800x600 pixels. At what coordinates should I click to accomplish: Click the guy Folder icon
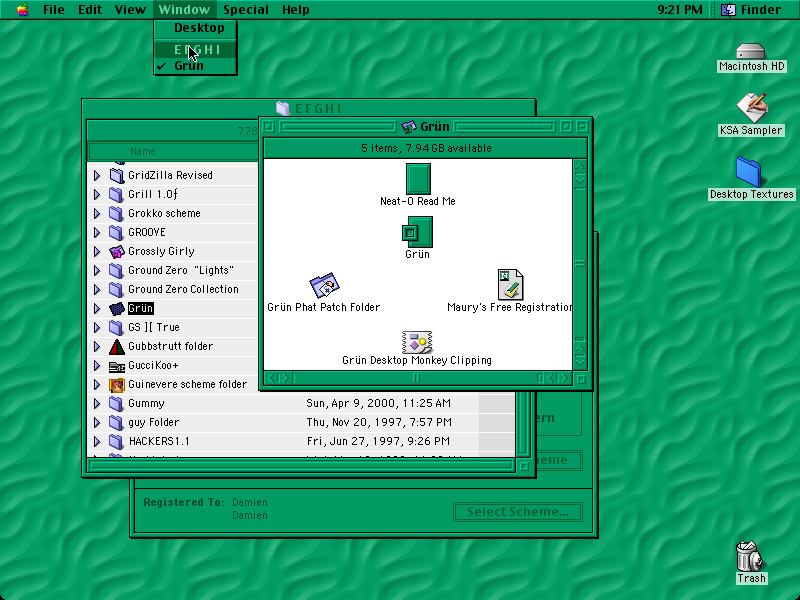[x=117, y=422]
